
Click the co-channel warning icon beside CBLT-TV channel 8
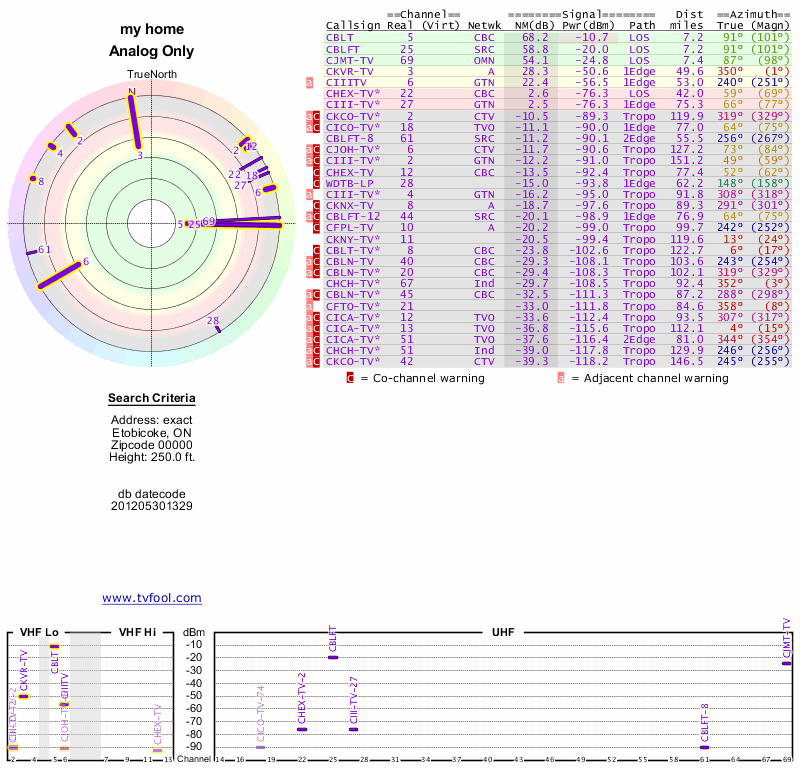[315, 249]
